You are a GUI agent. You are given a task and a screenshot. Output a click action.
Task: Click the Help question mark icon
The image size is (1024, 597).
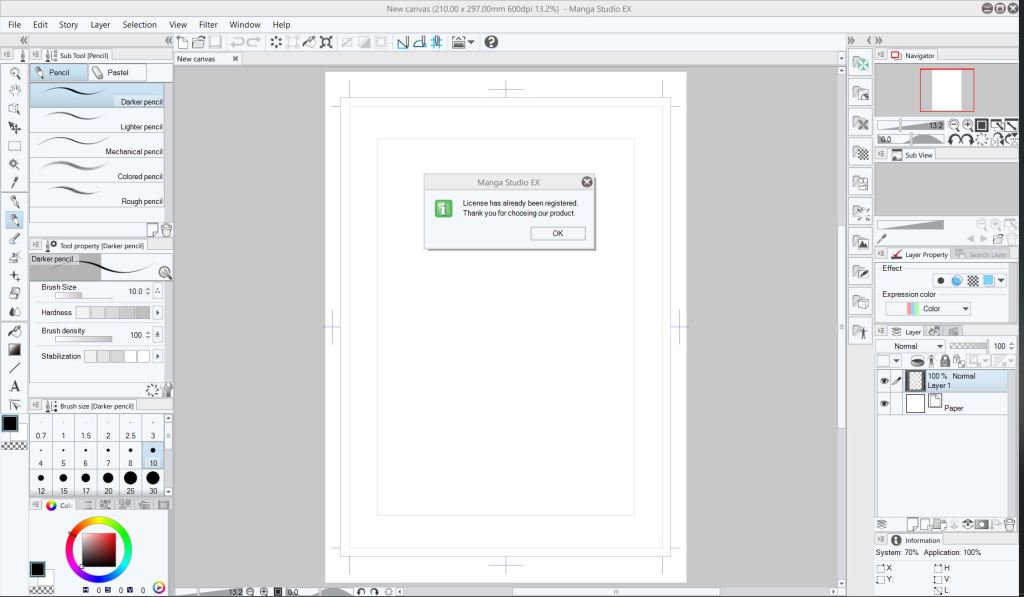491,42
